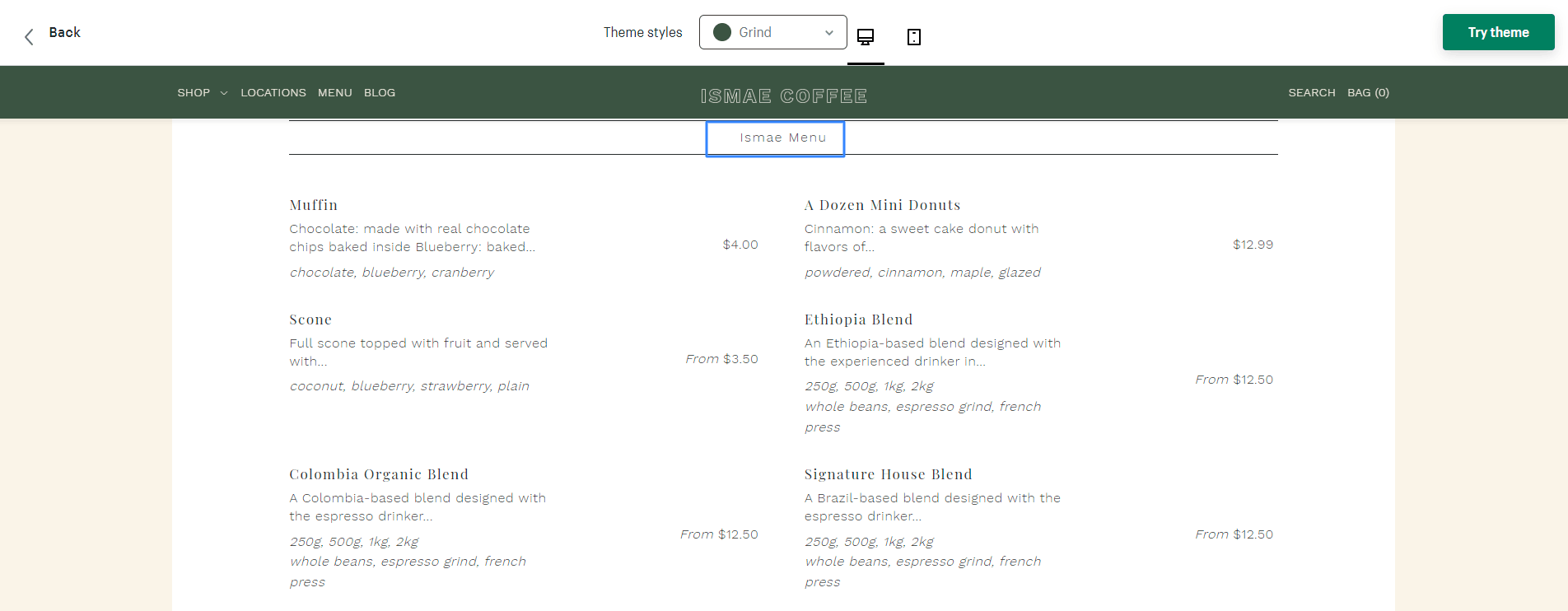Click the 'A Brazil-based blend' description
Screen dimensions: 1568x611
(932, 507)
